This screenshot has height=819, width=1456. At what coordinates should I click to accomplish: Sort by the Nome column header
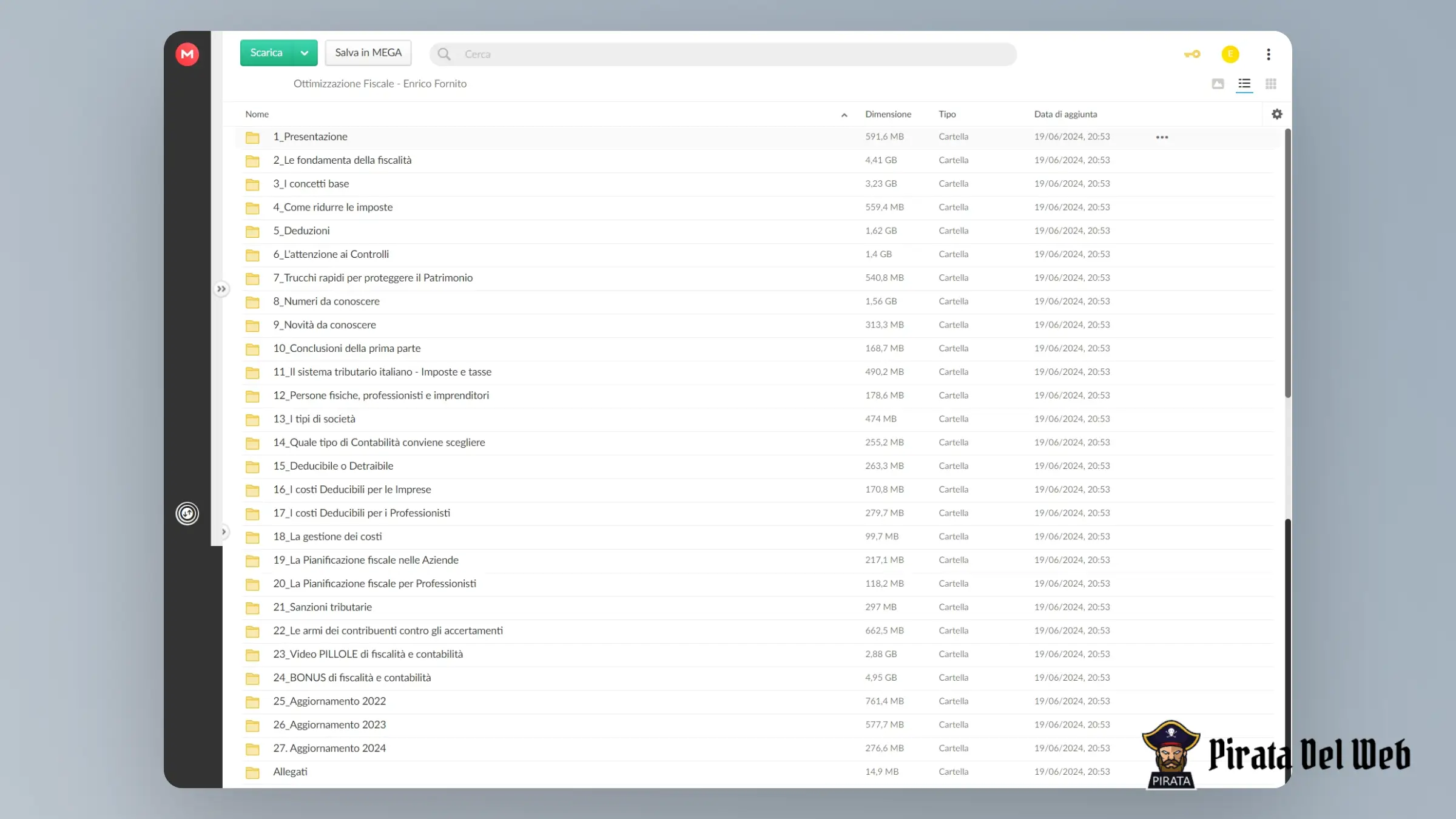257,114
